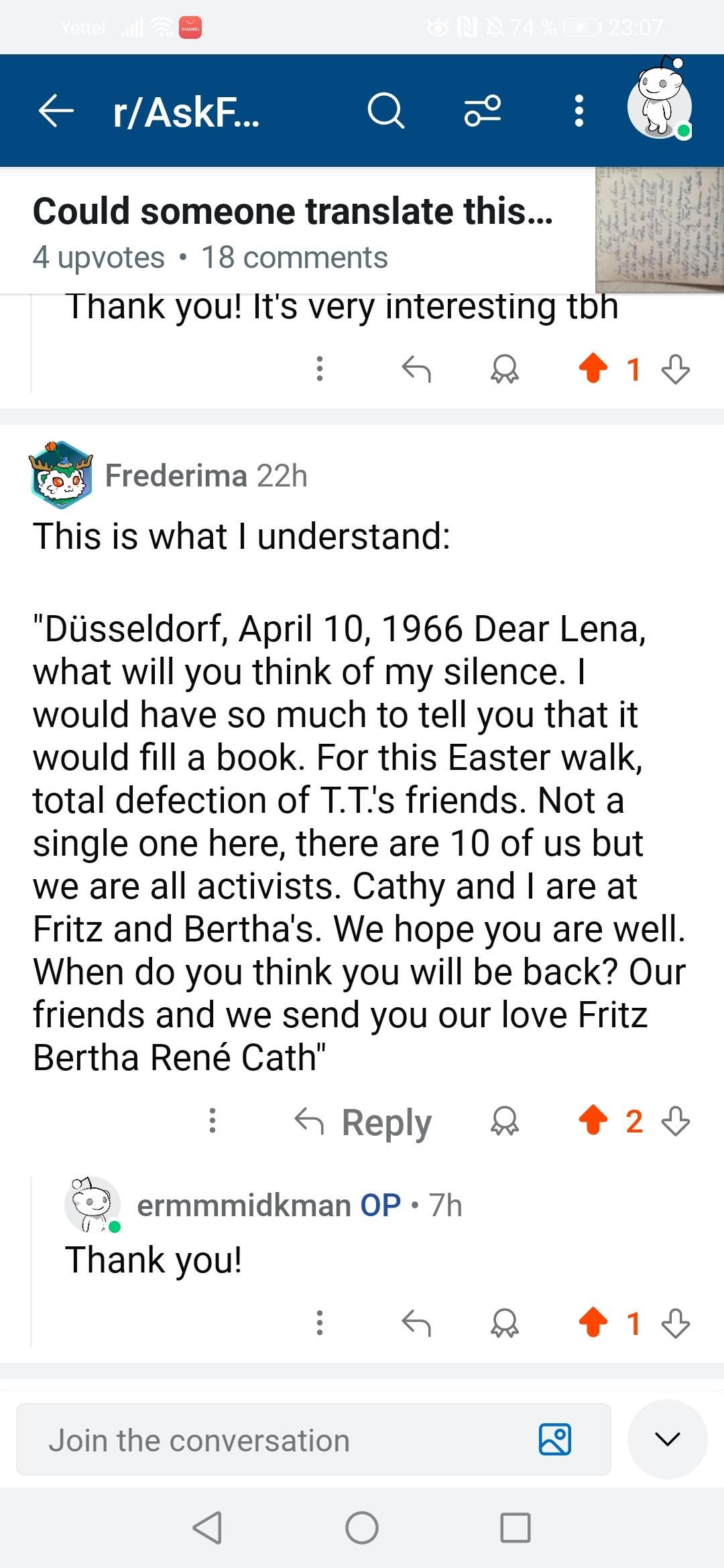Upvote the "Thank you!" reply by ermmmidkman
724x1568 pixels.
tap(593, 1323)
